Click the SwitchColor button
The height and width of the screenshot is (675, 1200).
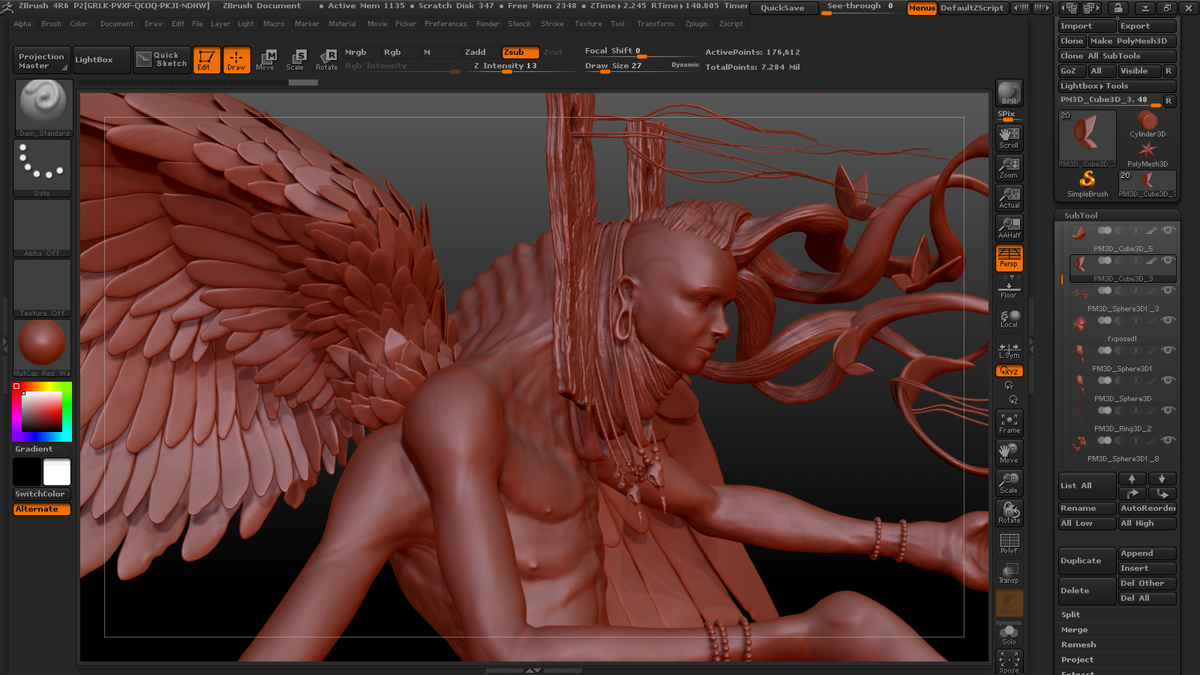[x=42, y=494]
